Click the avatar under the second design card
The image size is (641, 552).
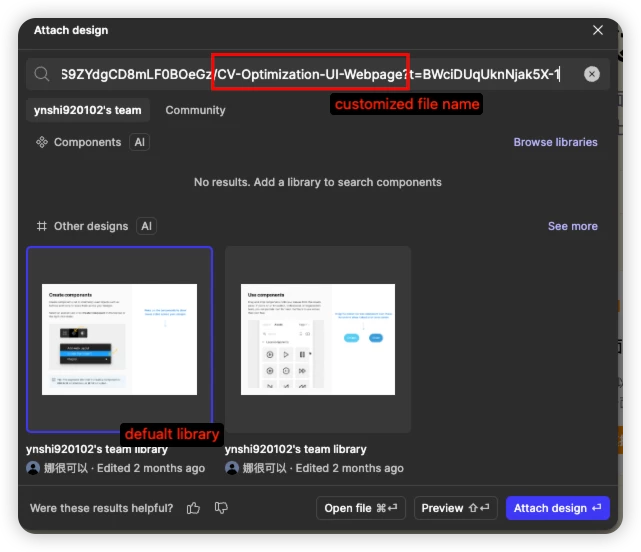(232, 468)
